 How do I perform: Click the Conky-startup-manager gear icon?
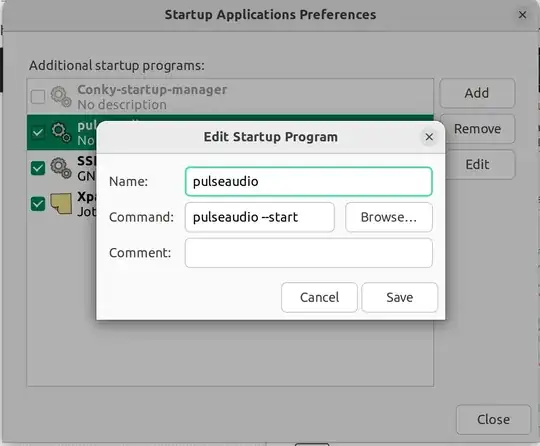point(61,97)
